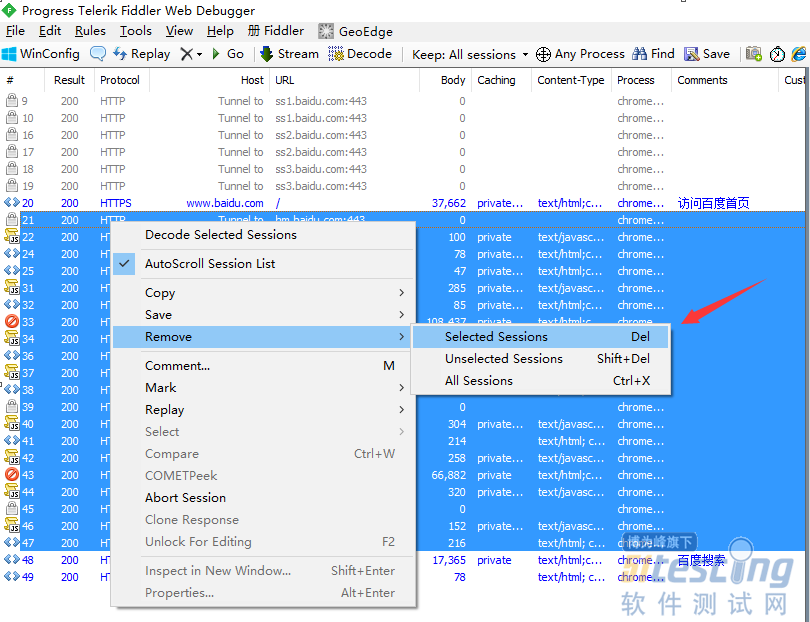Click the GeoEdge menu item
810x622 pixels.
click(355, 32)
